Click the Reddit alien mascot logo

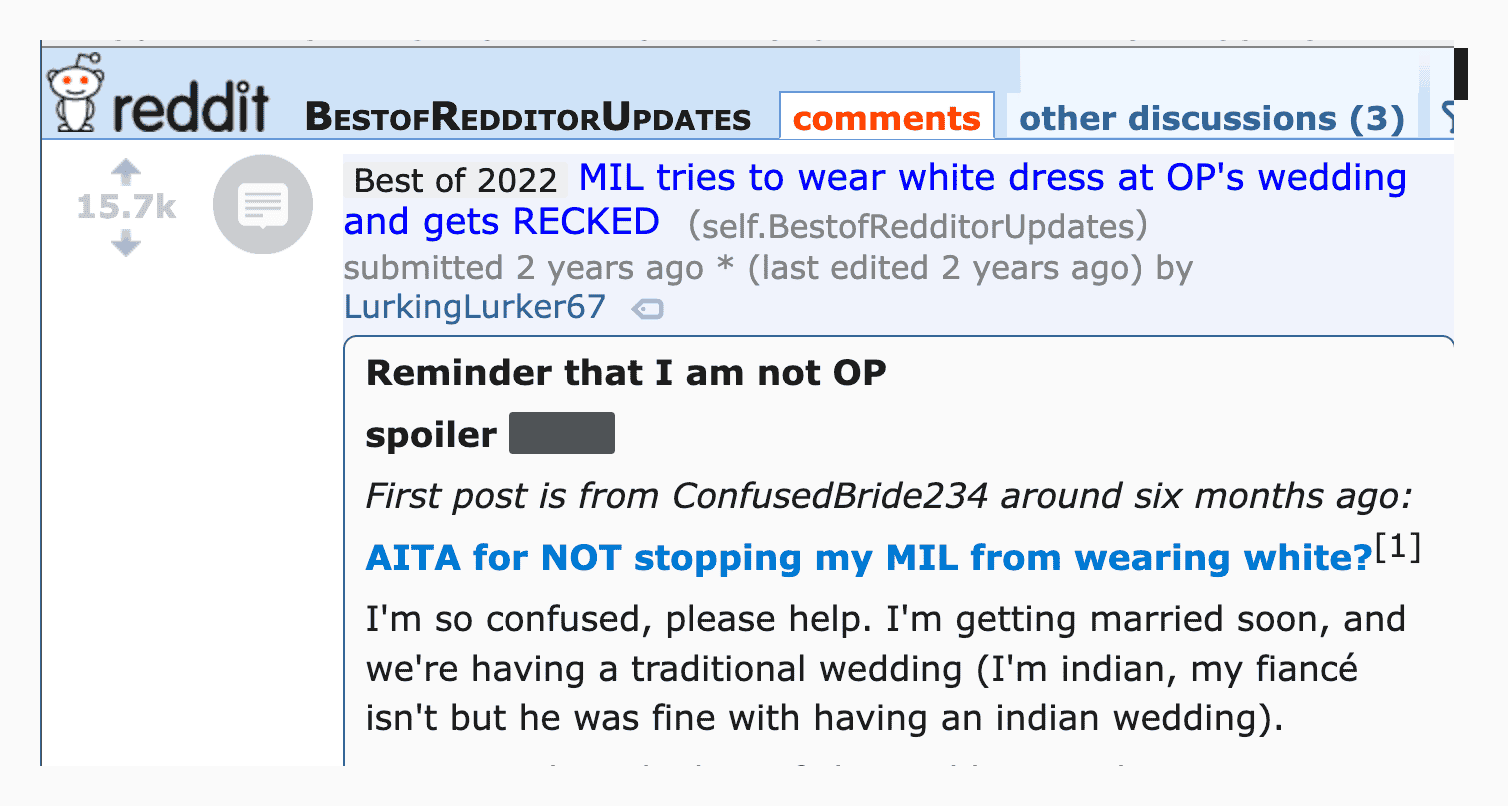[x=77, y=94]
